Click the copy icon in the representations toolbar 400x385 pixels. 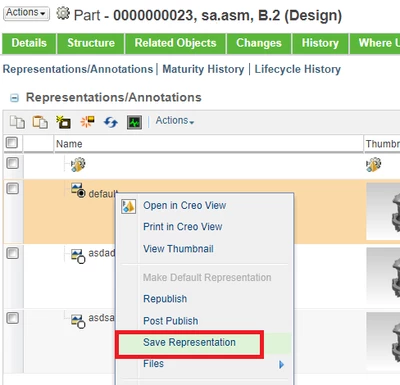click(17, 122)
